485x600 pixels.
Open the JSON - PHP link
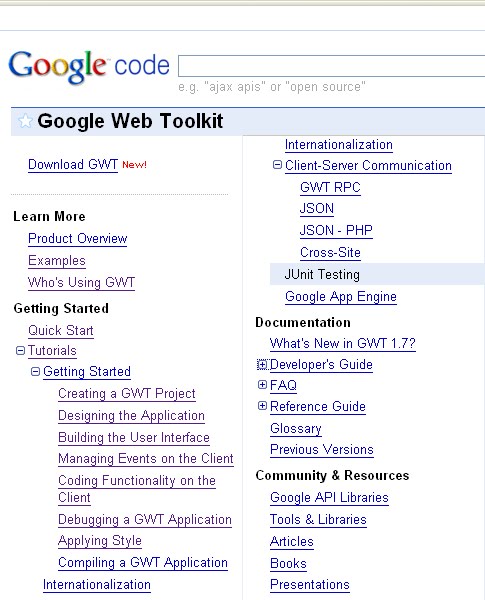coord(336,230)
